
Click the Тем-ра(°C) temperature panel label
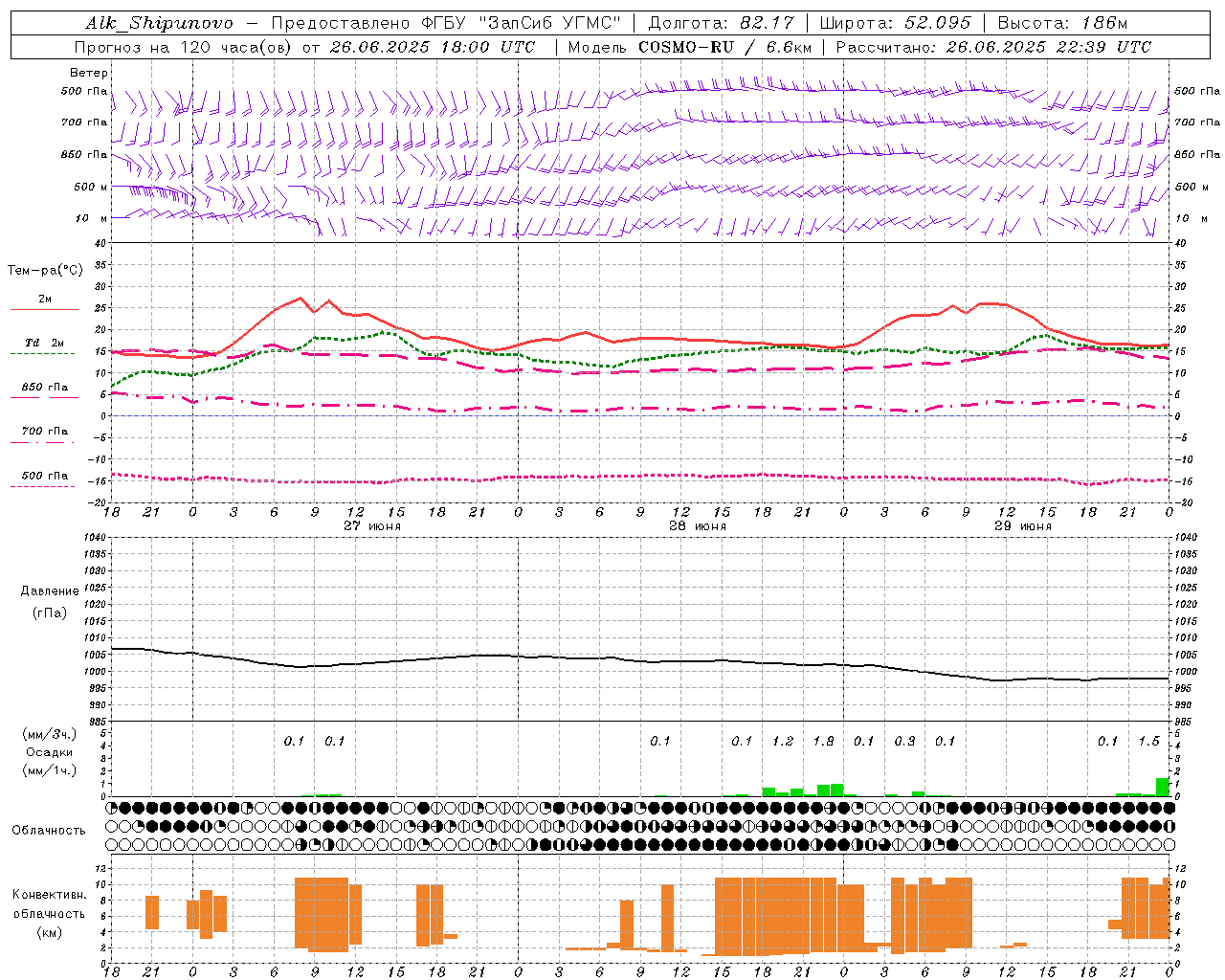[x=45, y=271]
